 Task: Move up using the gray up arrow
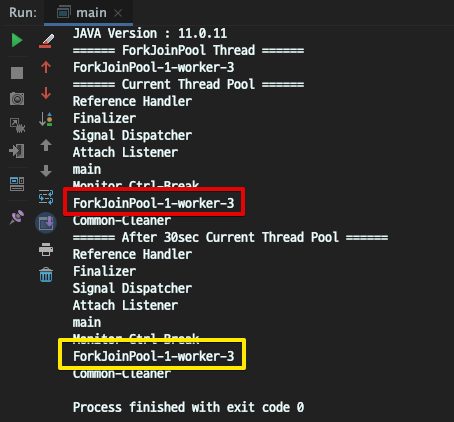pos(46,145)
